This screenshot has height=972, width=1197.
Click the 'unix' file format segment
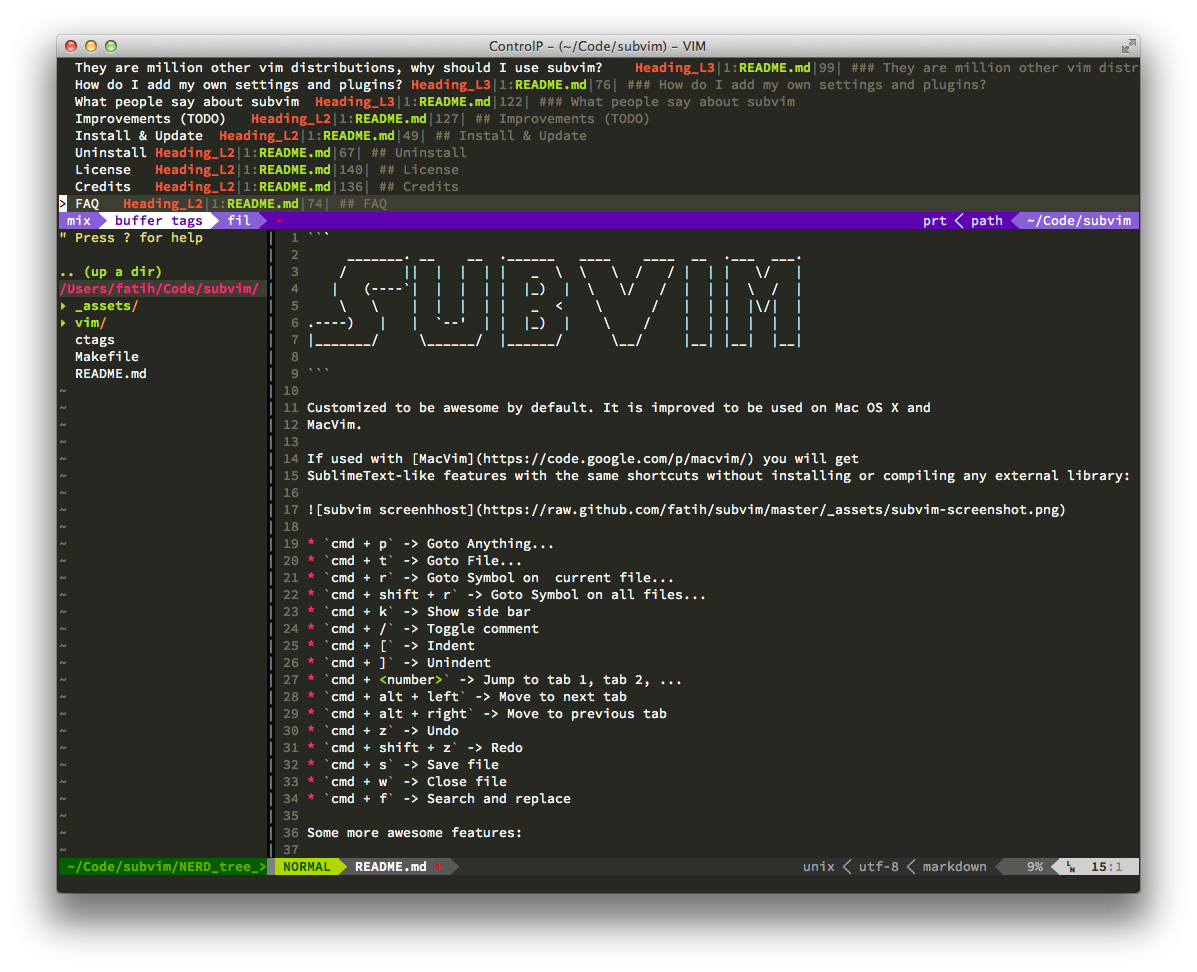pyautogui.click(x=818, y=867)
